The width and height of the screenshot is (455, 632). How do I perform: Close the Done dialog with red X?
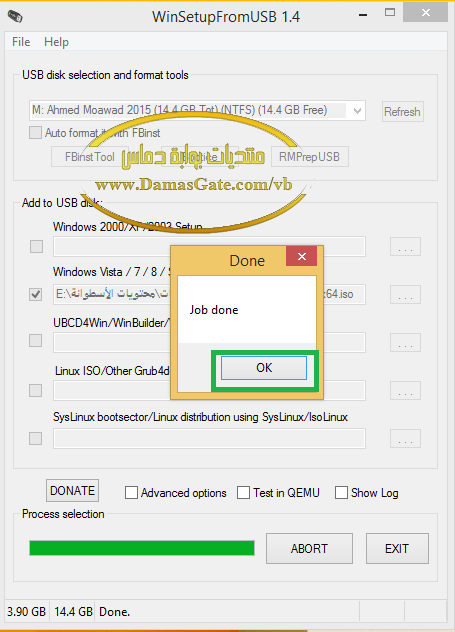click(302, 256)
